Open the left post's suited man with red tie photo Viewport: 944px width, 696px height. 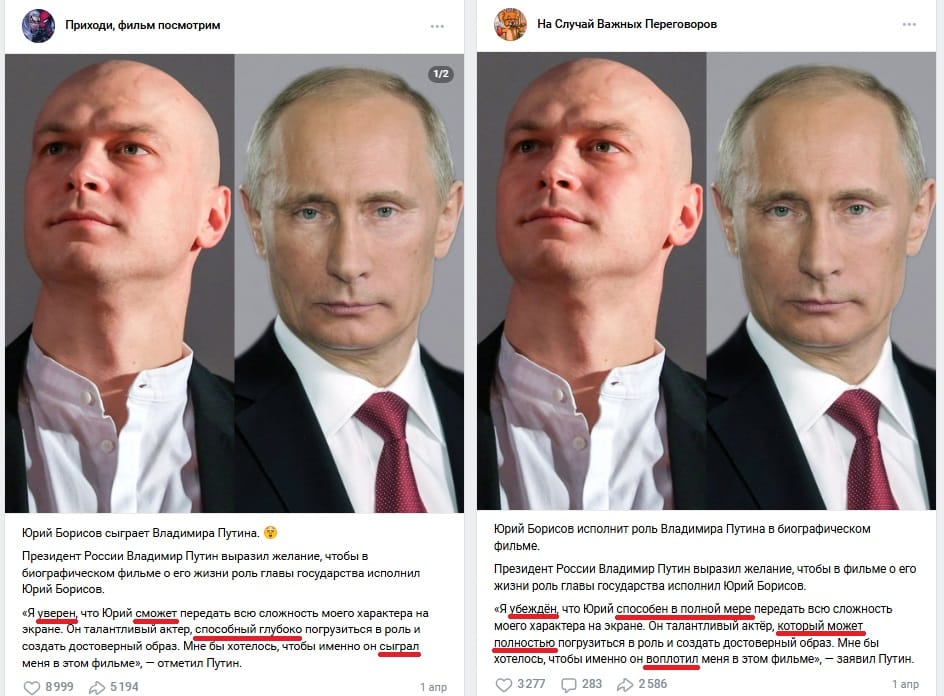click(349, 283)
